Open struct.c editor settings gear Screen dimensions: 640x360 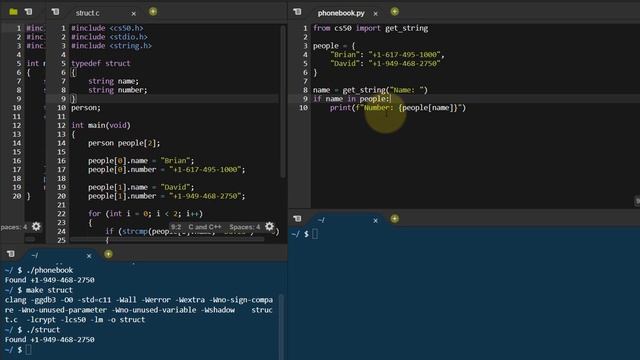click(269, 226)
